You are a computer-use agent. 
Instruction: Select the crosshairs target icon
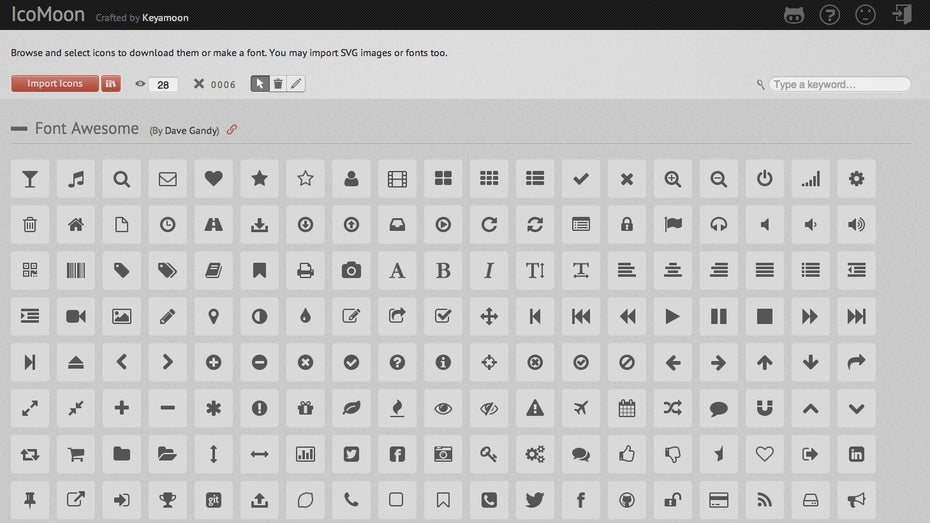pyautogui.click(x=489, y=362)
